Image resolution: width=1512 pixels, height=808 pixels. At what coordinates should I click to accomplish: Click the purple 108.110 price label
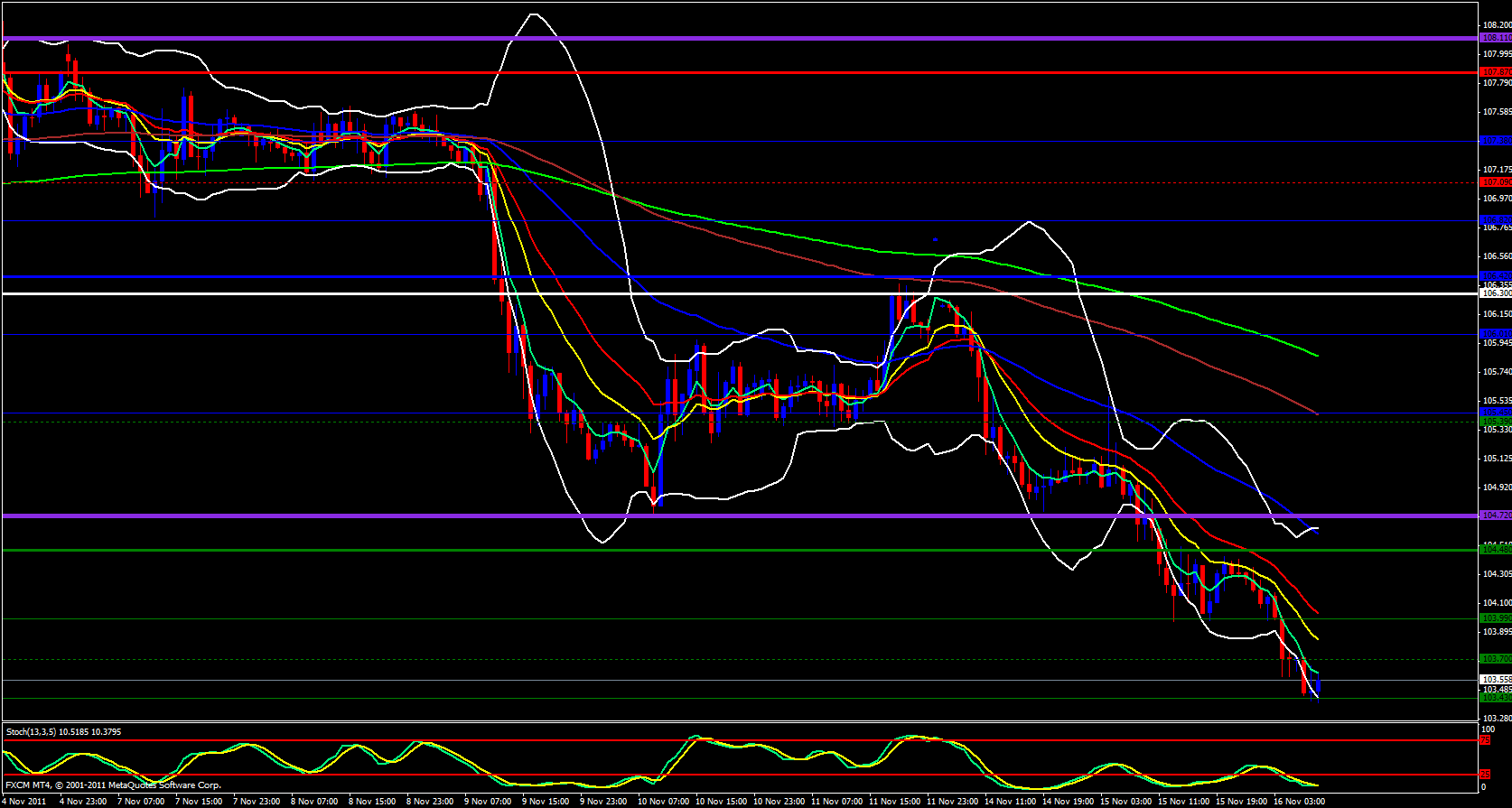point(1496,38)
